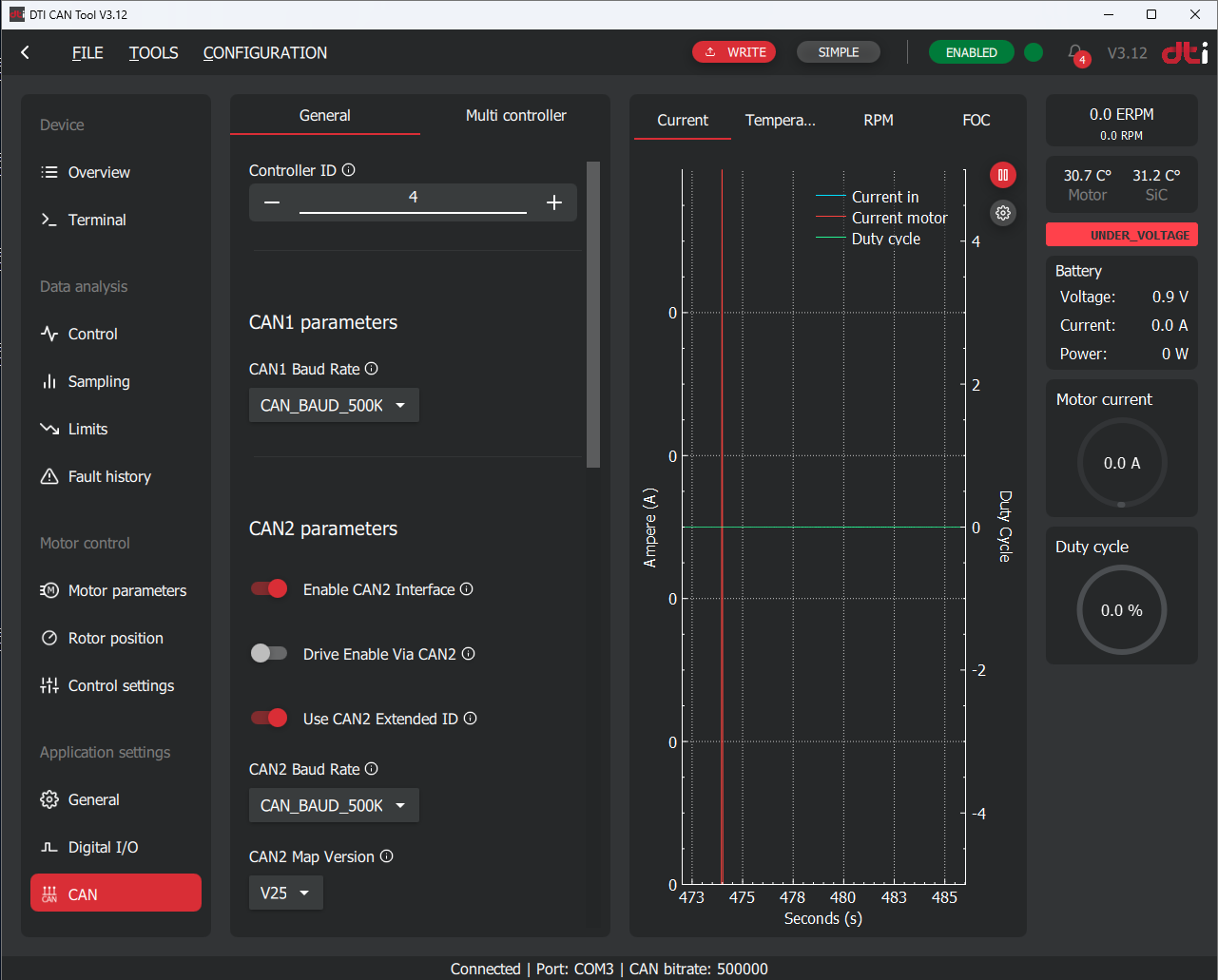Click the Duty cycle gauge
The width and height of the screenshot is (1218, 980).
click(1122, 610)
